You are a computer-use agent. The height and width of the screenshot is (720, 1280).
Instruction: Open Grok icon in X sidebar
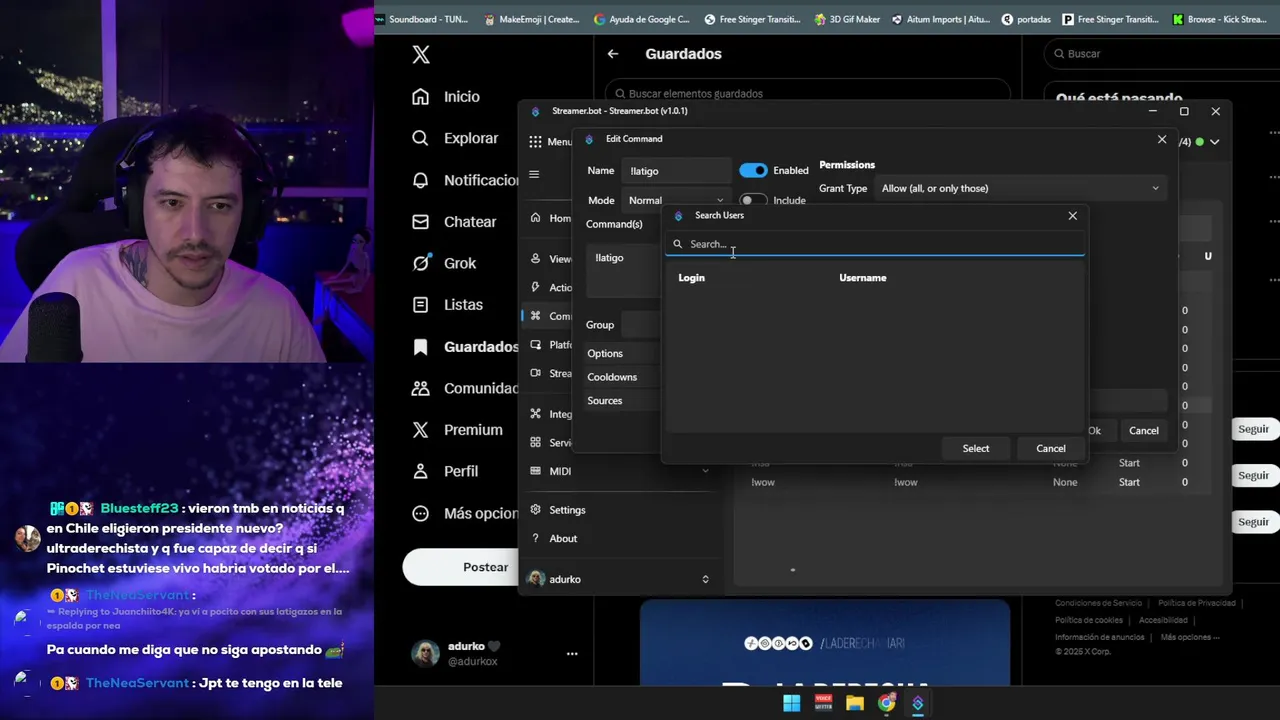[x=421, y=263]
